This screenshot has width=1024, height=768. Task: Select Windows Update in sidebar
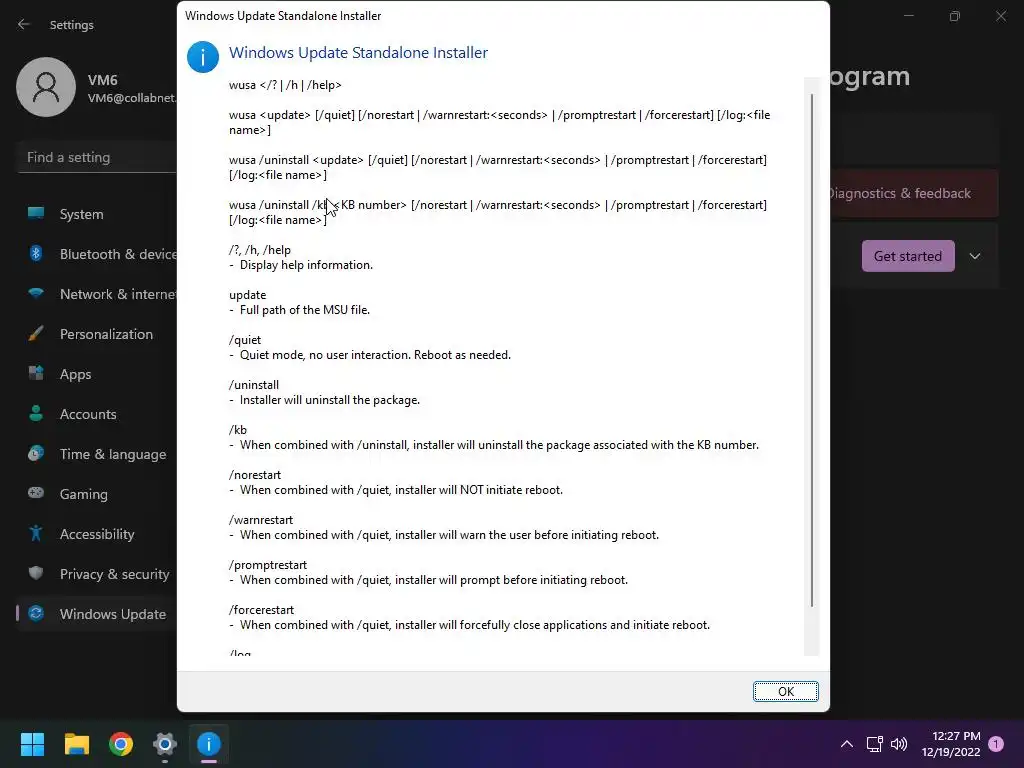[x=98, y=615]
